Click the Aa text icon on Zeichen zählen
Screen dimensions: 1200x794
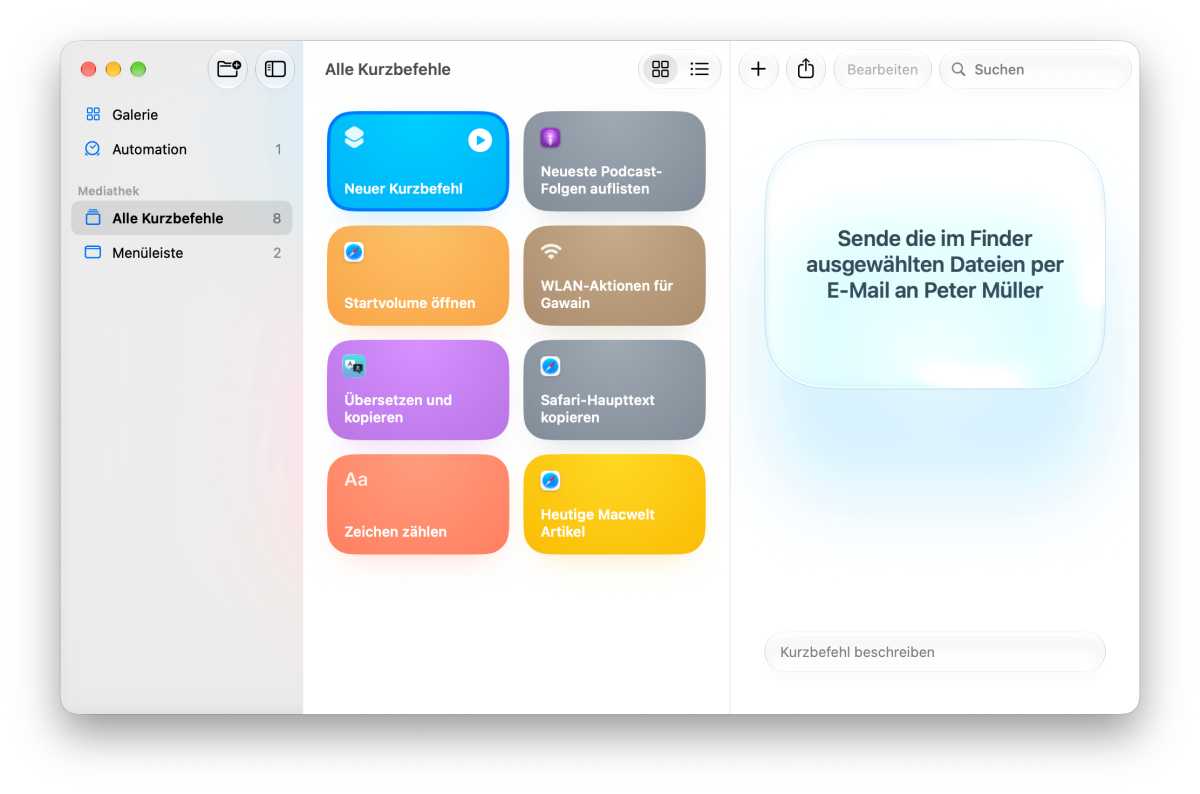(x=356, y=480)
